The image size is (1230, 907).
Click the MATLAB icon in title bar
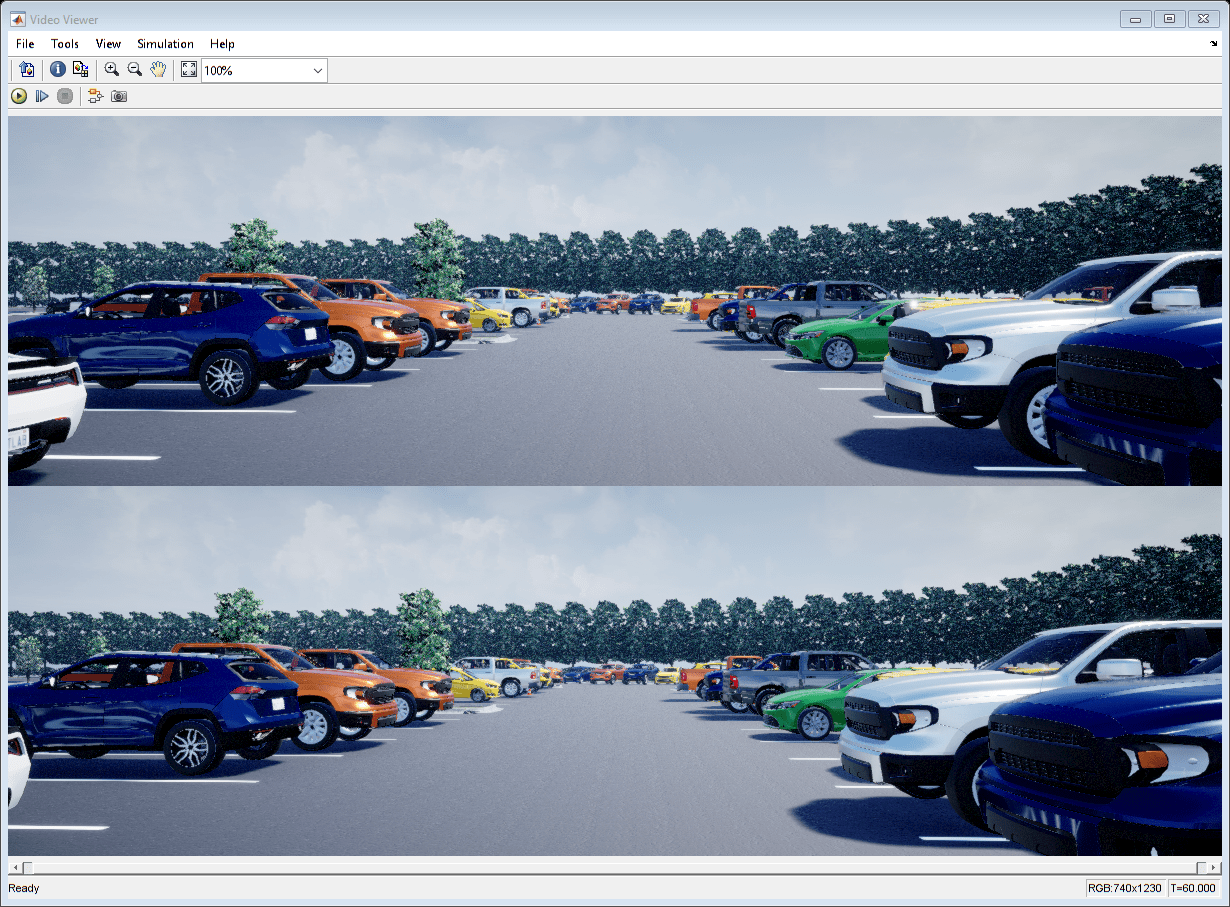pos(17,19)
